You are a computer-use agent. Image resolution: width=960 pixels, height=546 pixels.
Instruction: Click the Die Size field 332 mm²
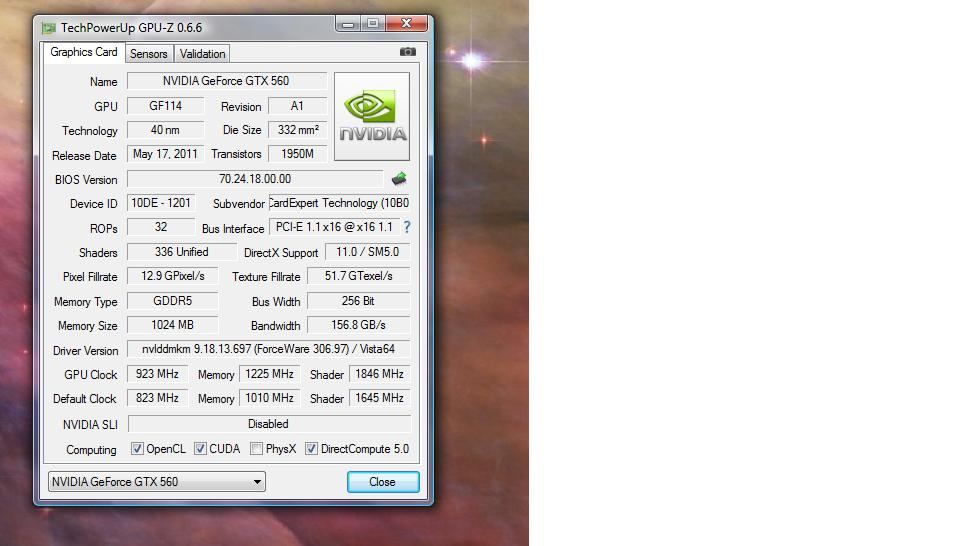[x=298, y=130]
